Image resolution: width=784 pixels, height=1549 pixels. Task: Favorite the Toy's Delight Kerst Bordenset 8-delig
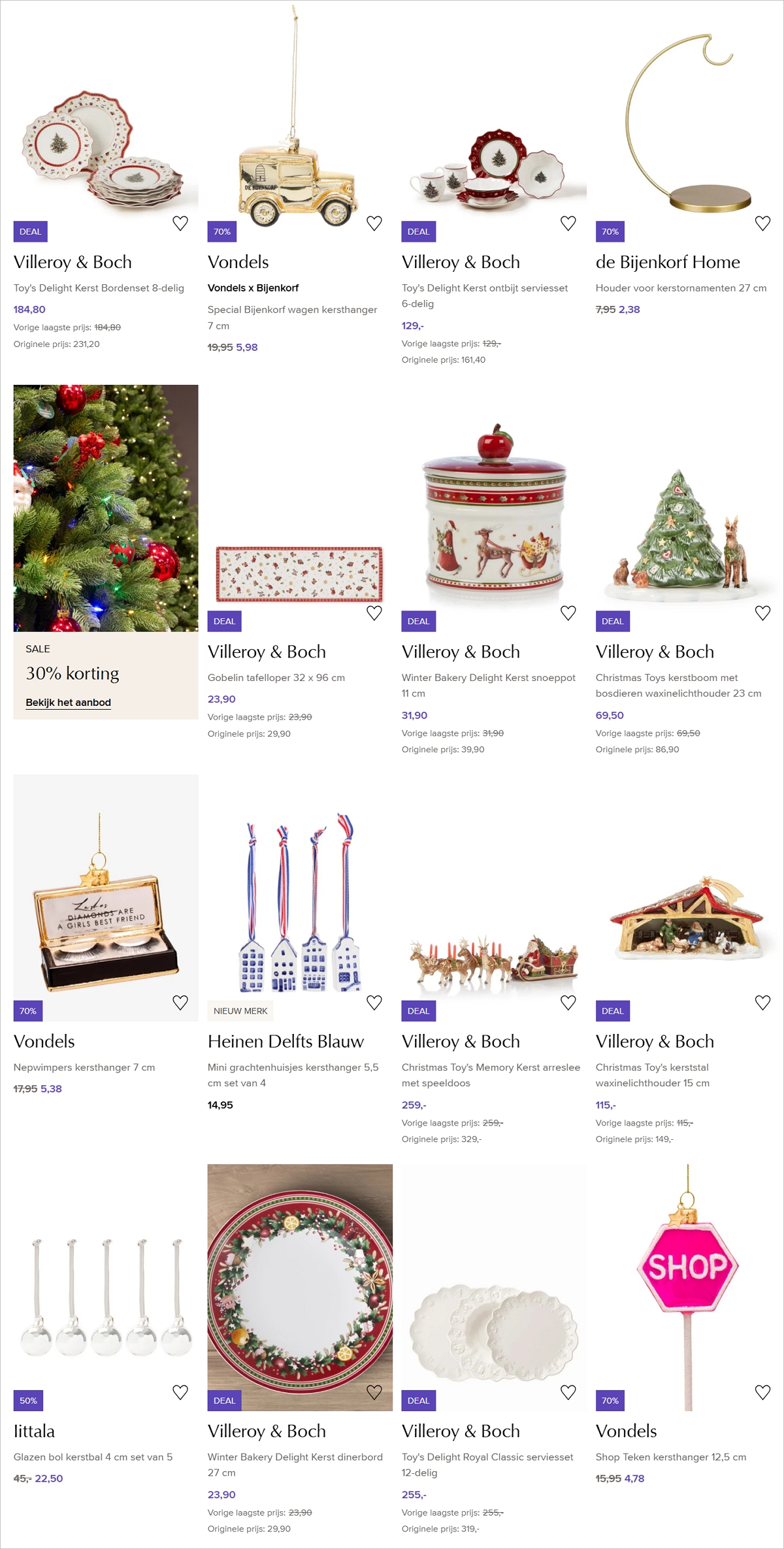tap(180, 224)
